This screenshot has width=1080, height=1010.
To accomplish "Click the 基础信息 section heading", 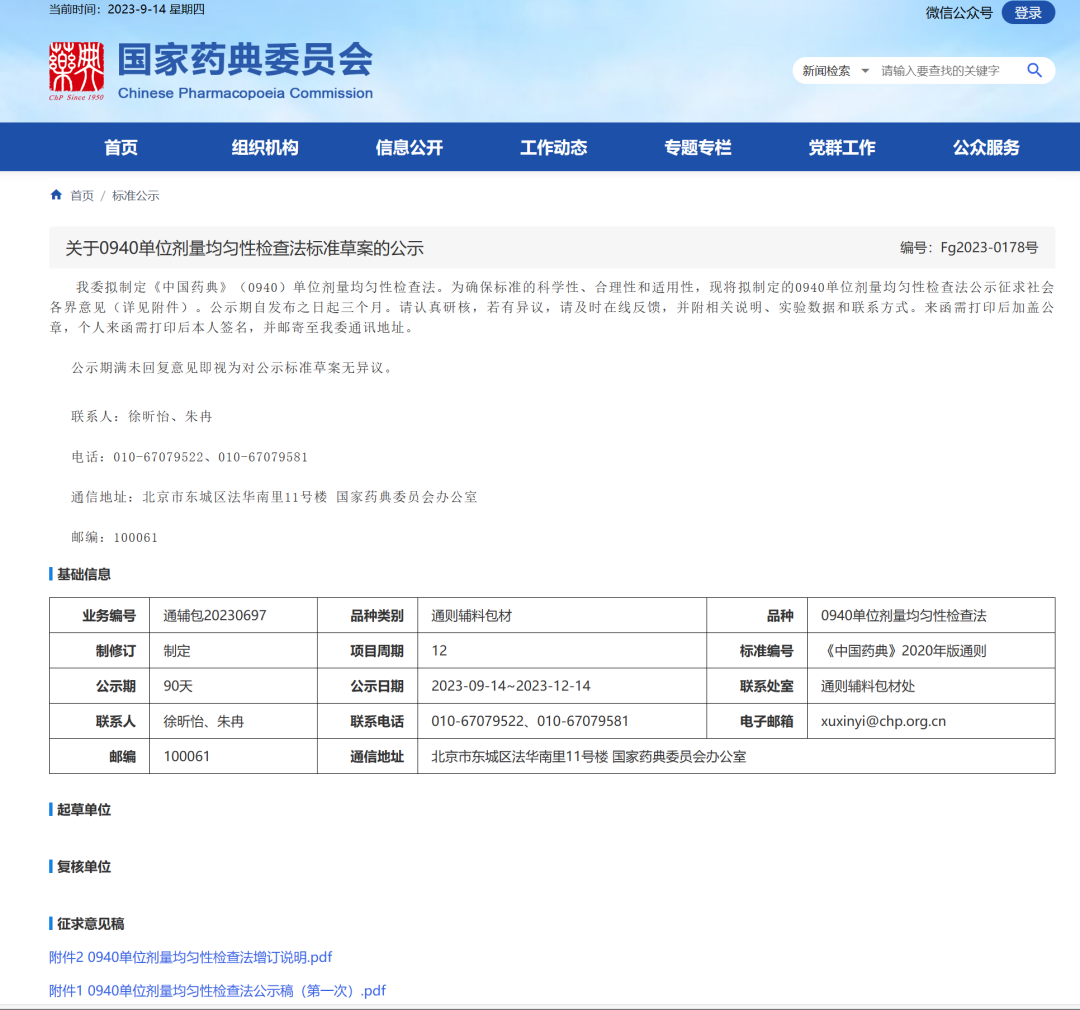I will click(x=83, y=574).
